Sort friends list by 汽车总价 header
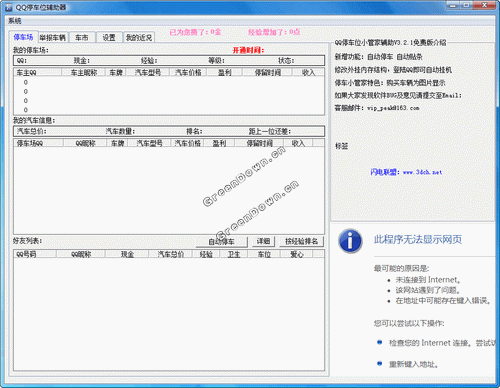 pyautogui.click(x=171, y=254)
